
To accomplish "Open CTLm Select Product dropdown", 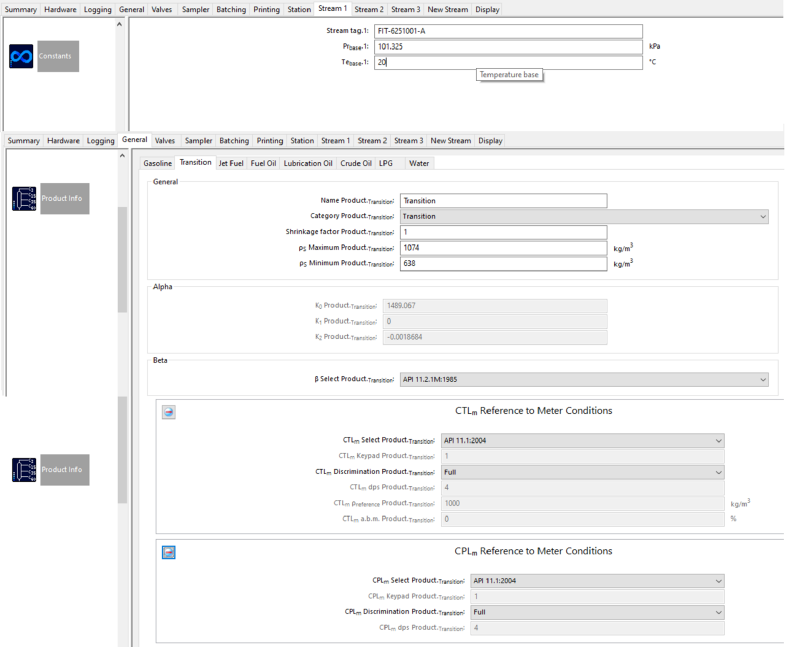I will pos(583,441).
